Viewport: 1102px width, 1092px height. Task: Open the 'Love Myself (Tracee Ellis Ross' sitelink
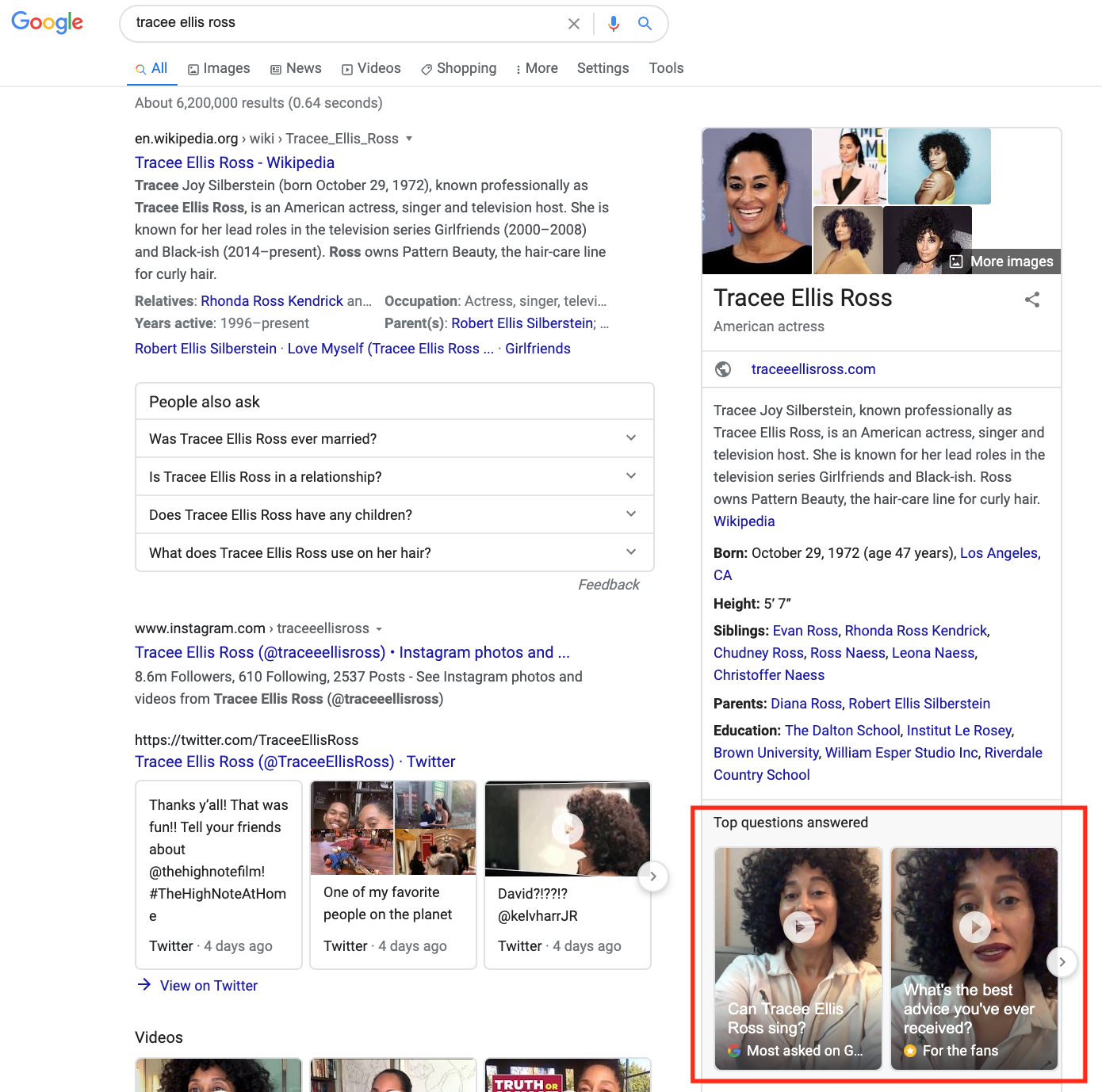point(391,349)
